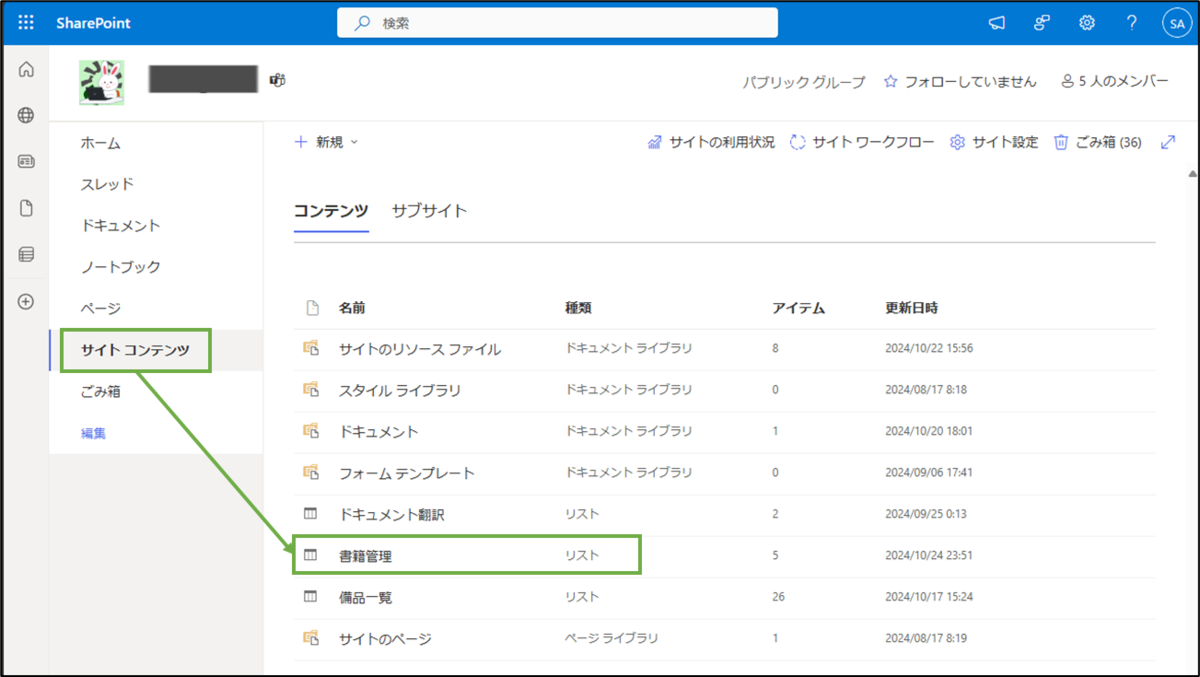Click the list icon for 備品一覧
This screenshot has width=1200, height=677.
pyautogui.click(x=310, y=596)
